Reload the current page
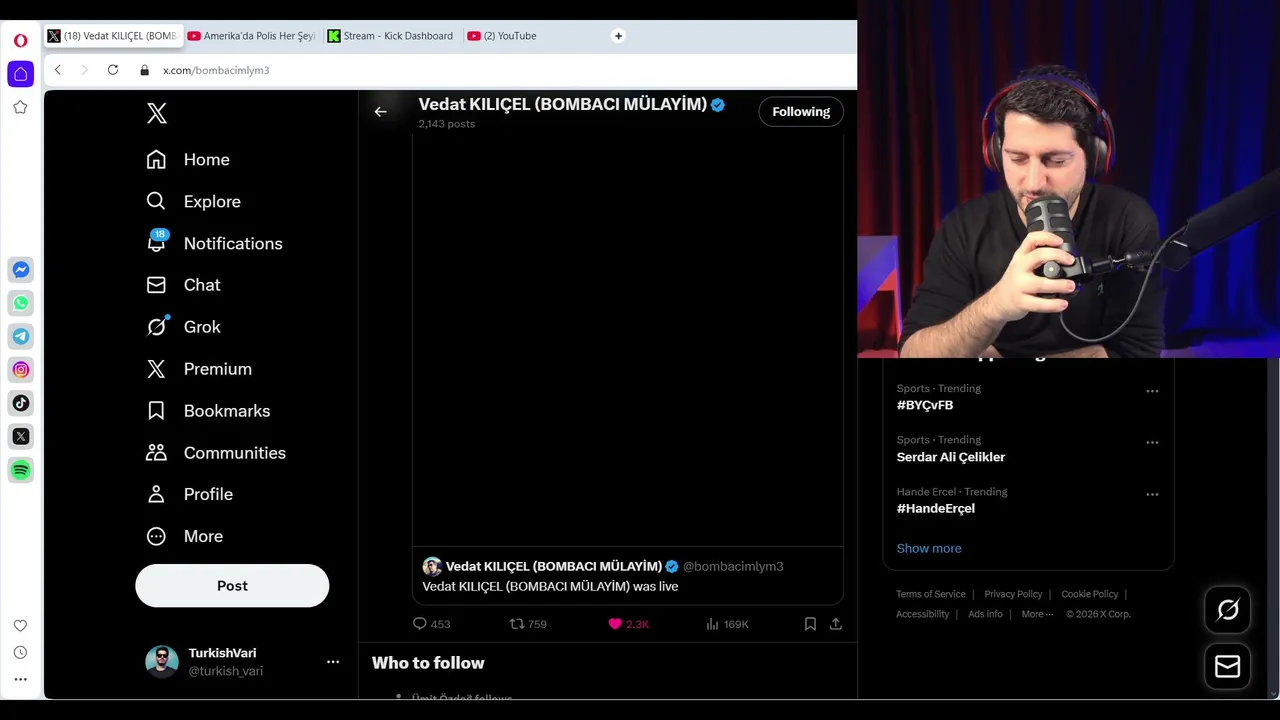 click(x=113, y=70)
